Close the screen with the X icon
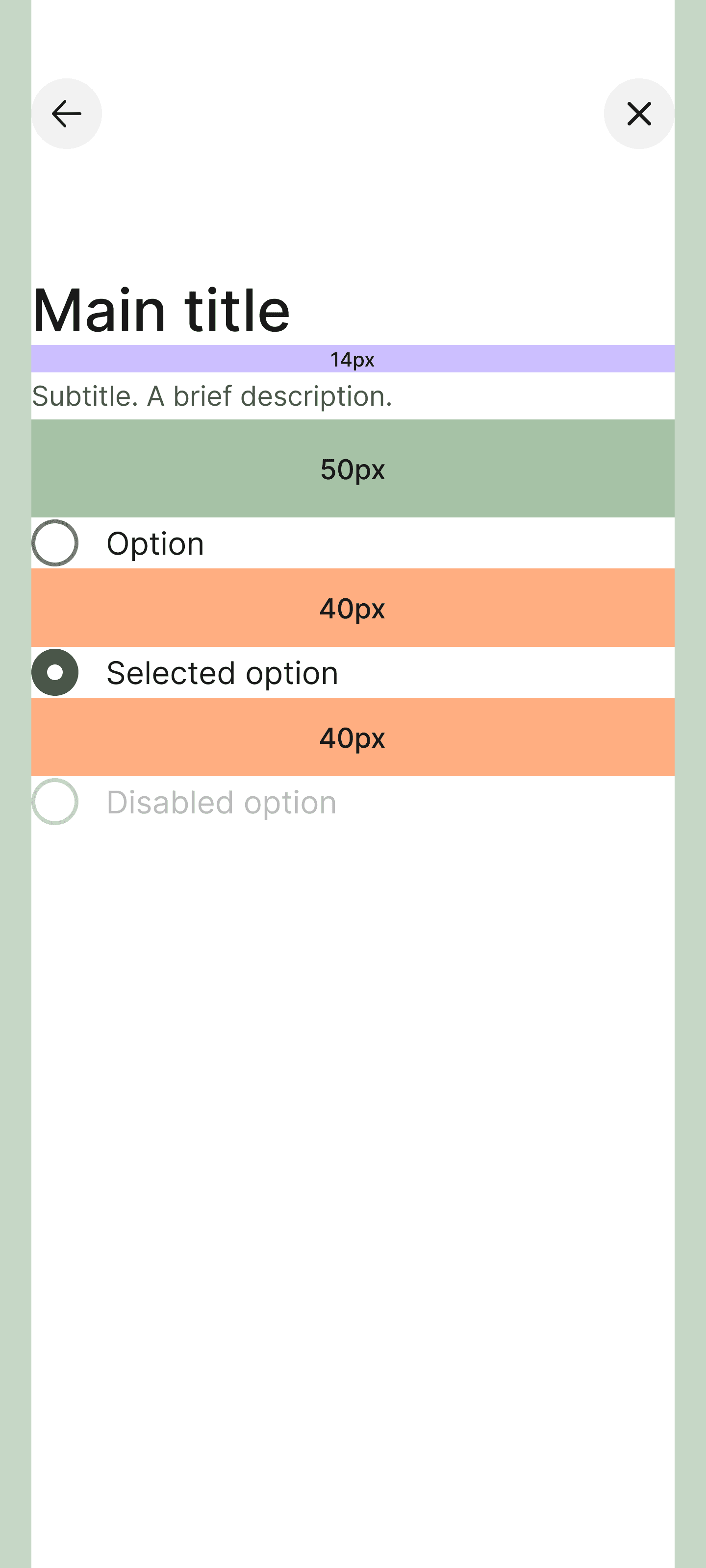The height and width of the screenshot is (1568, 706). 638,114
